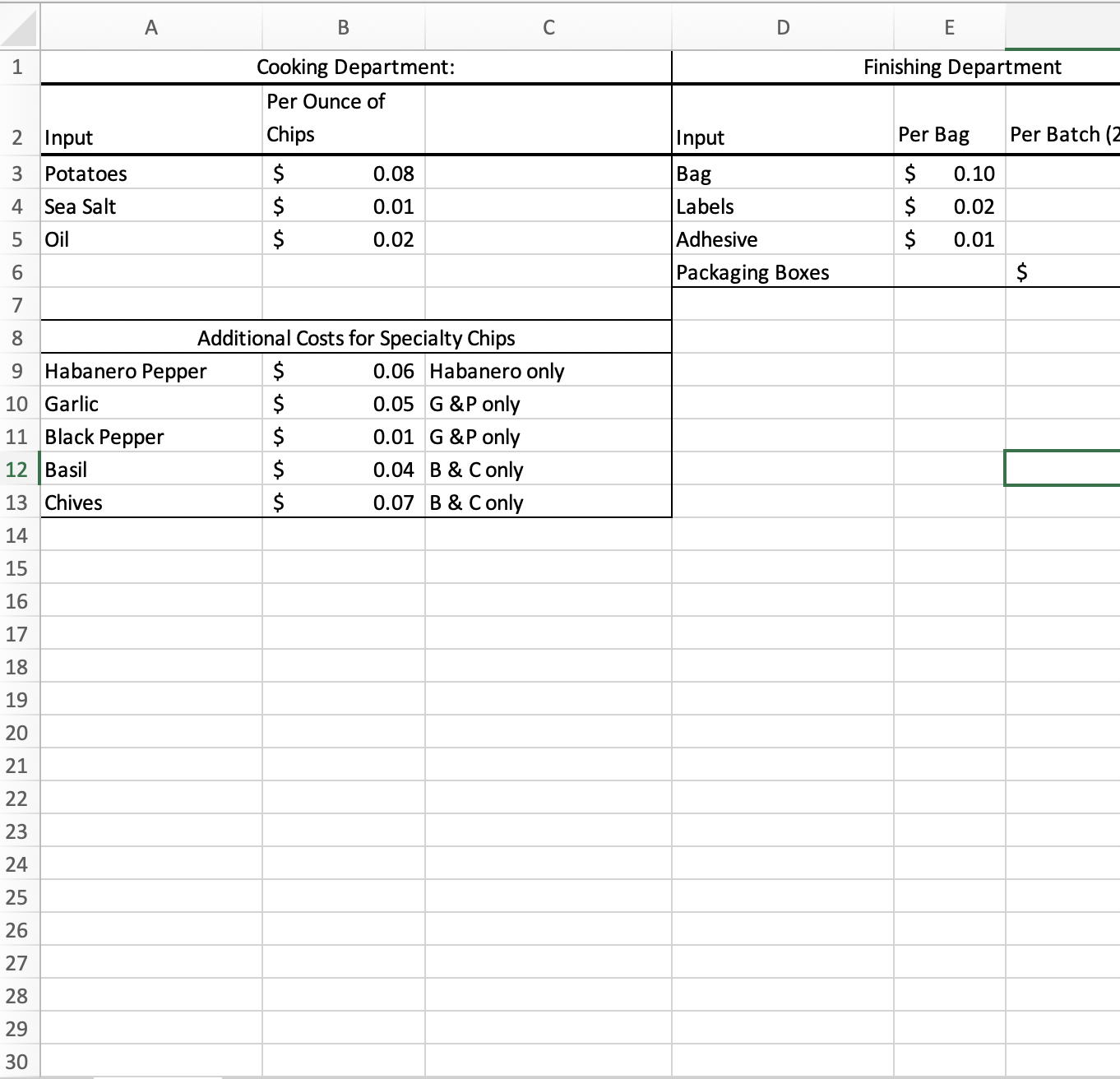
Task: Click the Garlic cost cell showing 0.05
Action: (343, 404)
